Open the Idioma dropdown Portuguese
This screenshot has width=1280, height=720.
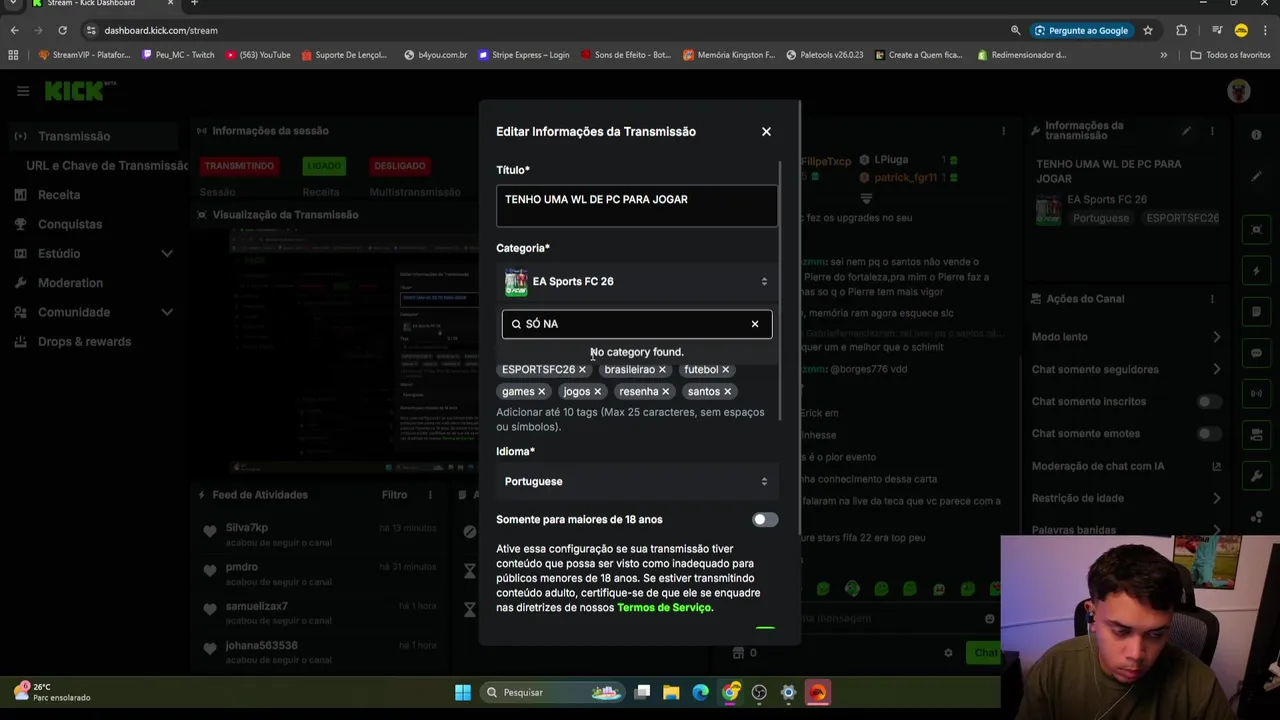(637, 482)
